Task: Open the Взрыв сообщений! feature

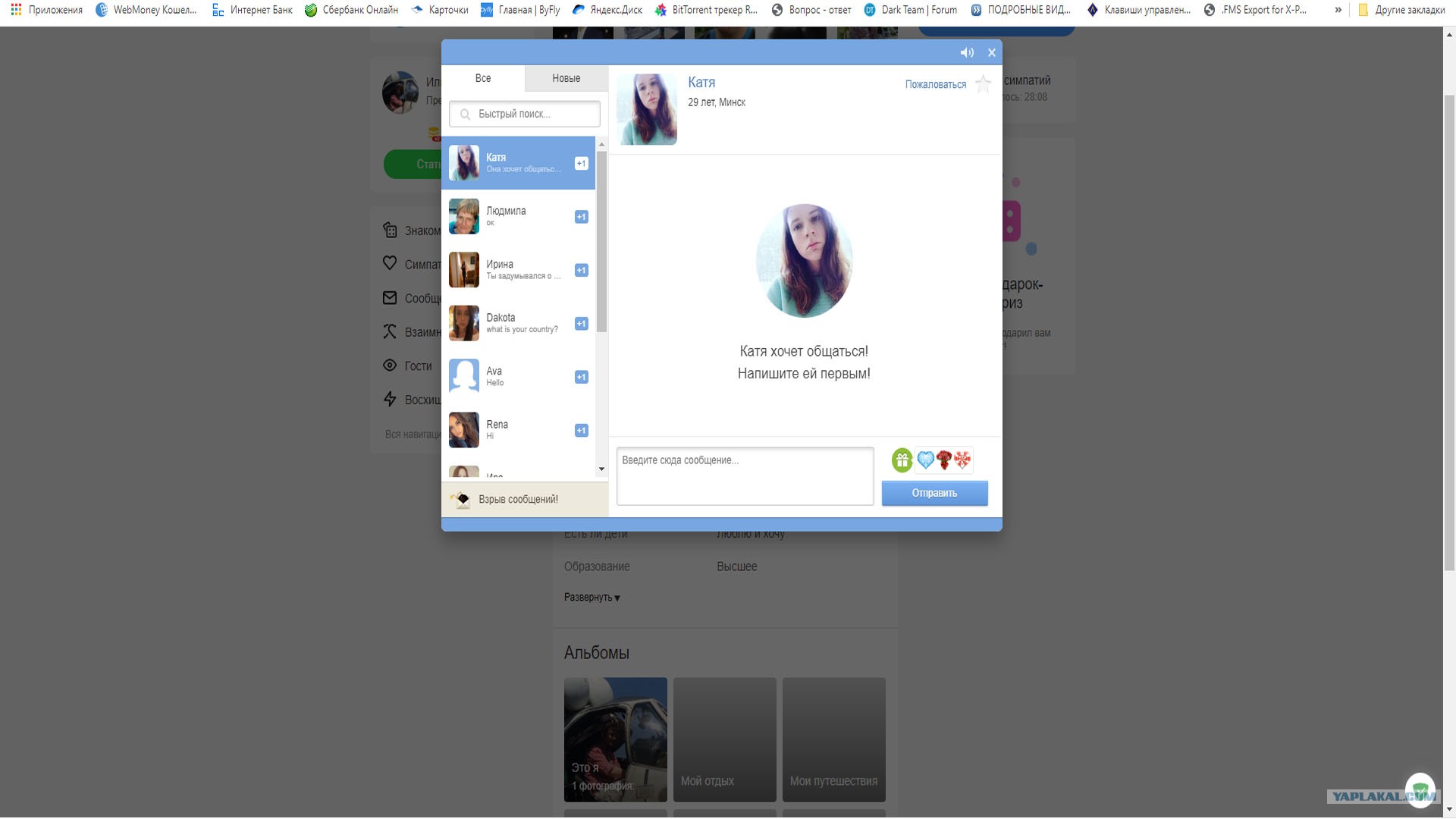Action: [x=525, y=500]
